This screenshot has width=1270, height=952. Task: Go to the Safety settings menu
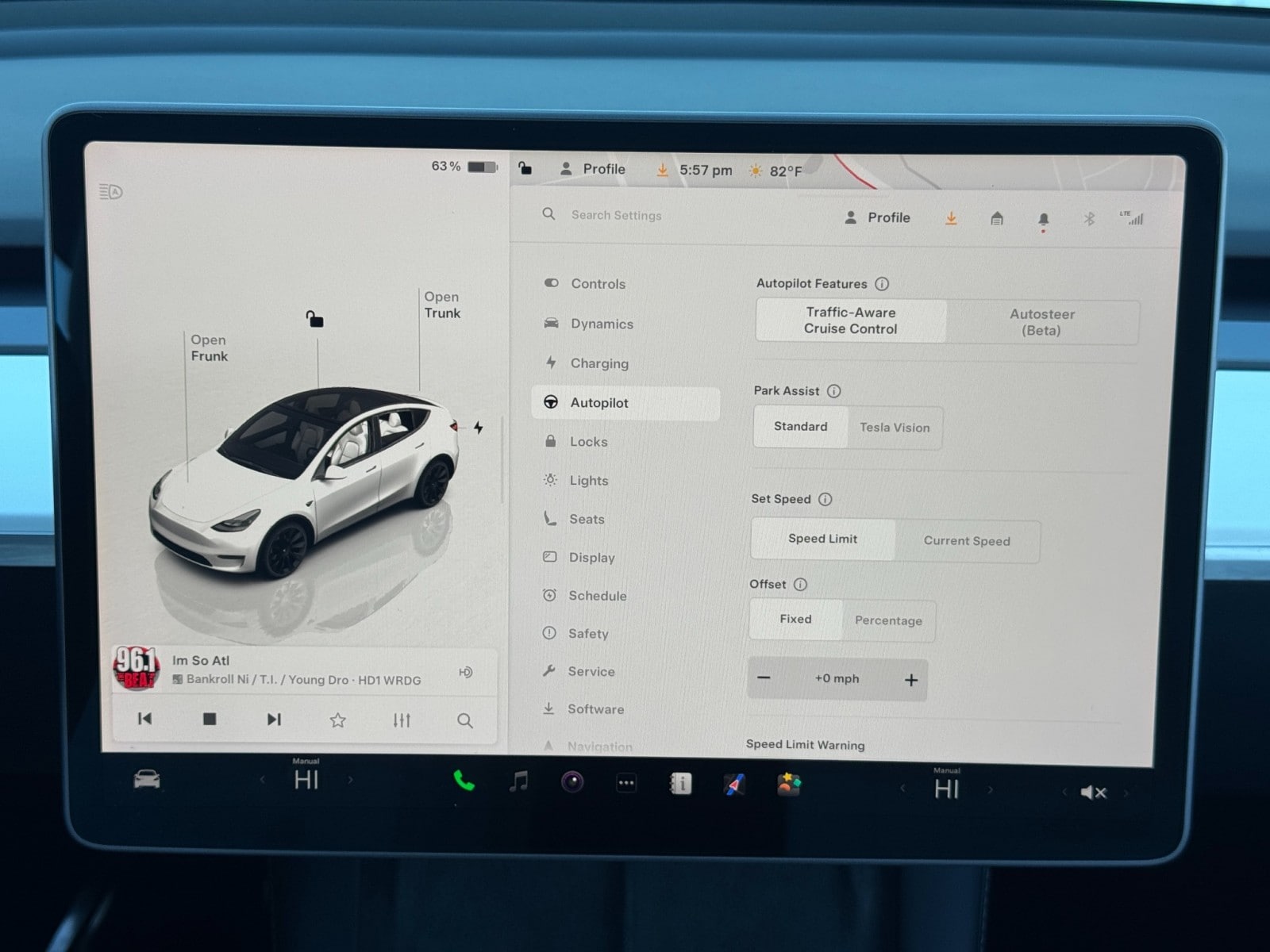coord(587,633)
